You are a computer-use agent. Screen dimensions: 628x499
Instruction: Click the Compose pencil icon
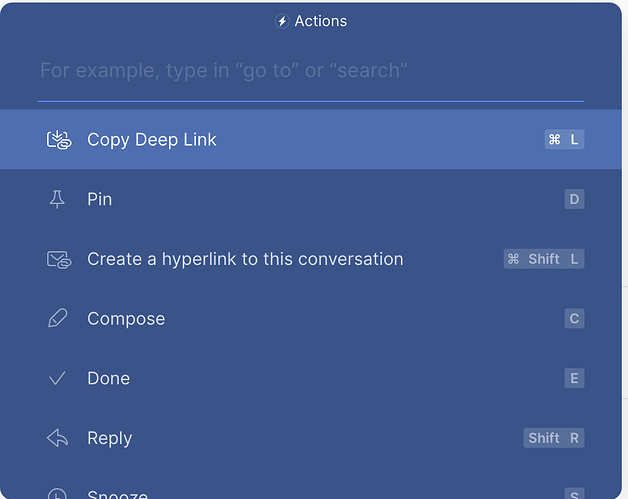click(58, 319)
